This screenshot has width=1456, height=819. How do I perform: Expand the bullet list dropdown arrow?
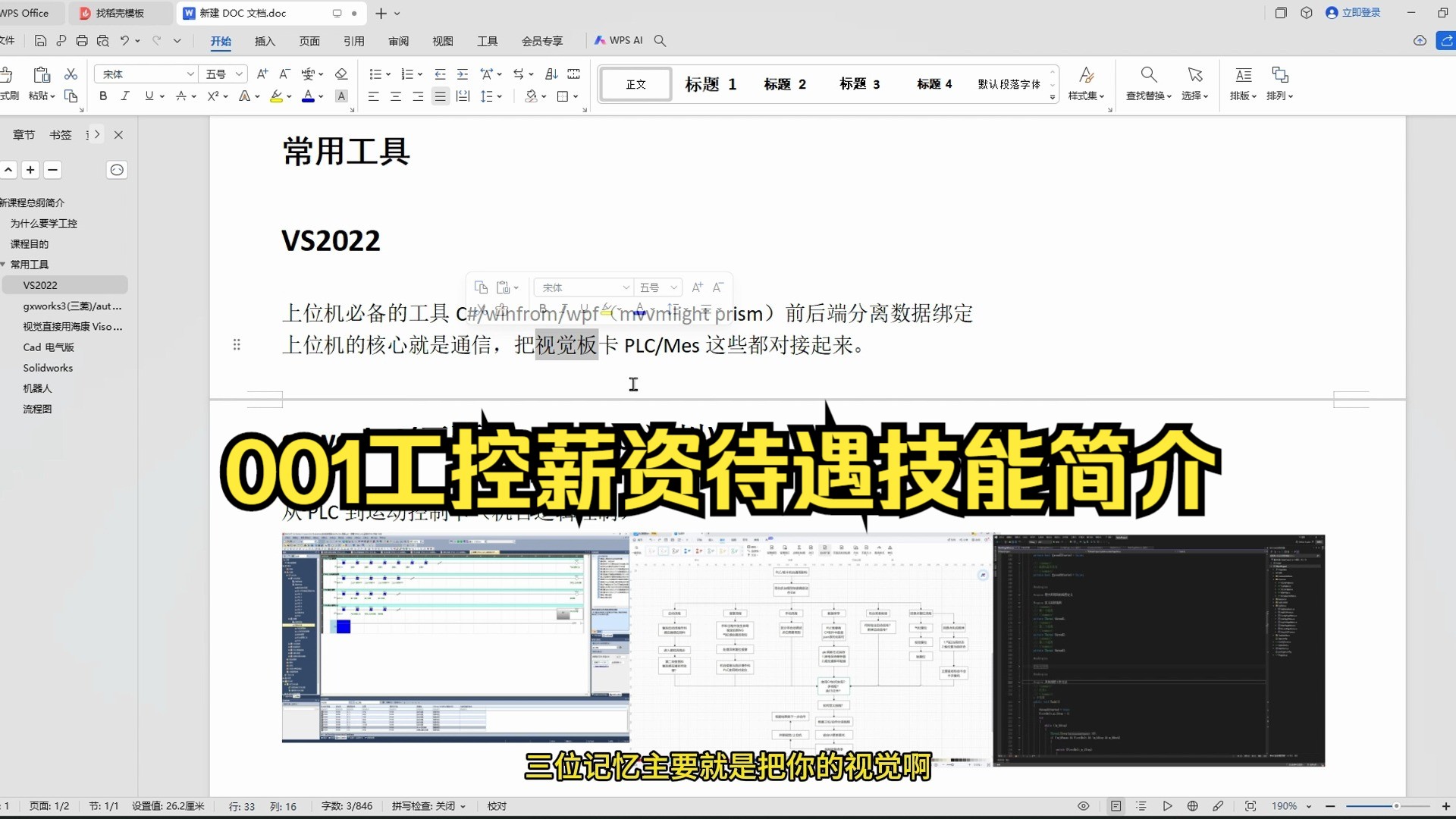pyautogui.click(x=388, y=74)
